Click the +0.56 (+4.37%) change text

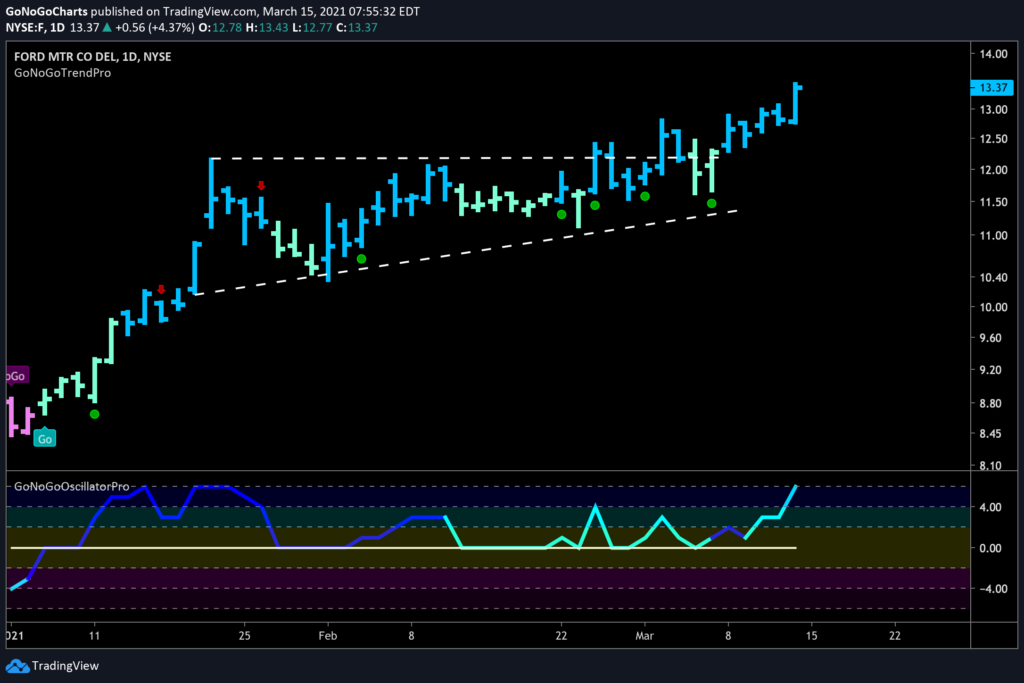tap(154, 27)
